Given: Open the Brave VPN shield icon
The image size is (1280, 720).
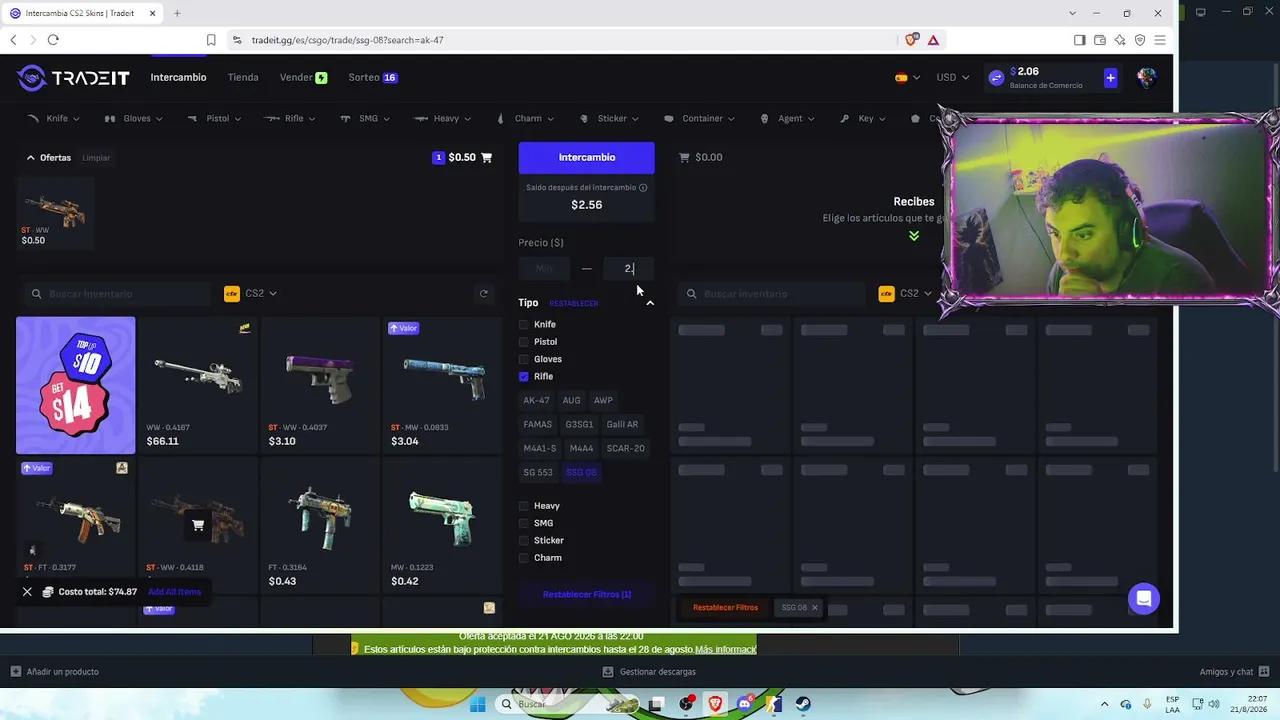Looking at the screenshot, I should (1140, 40).
